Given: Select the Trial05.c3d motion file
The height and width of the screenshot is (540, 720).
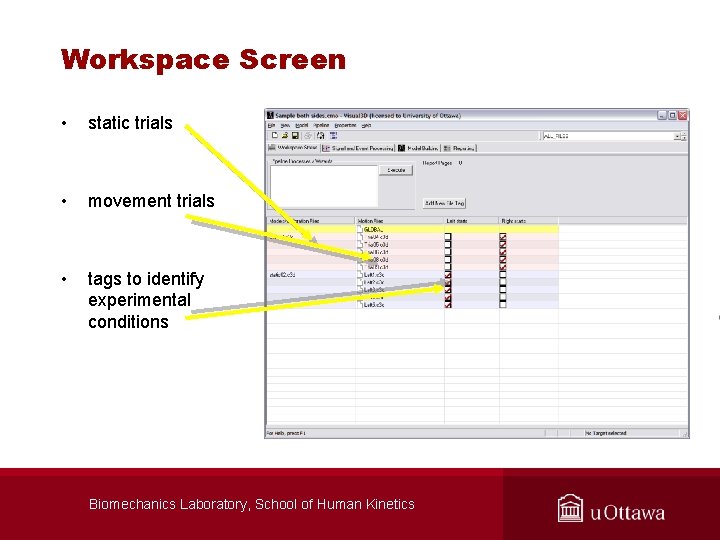Looking at the screenshot, I should pos(376,244).
